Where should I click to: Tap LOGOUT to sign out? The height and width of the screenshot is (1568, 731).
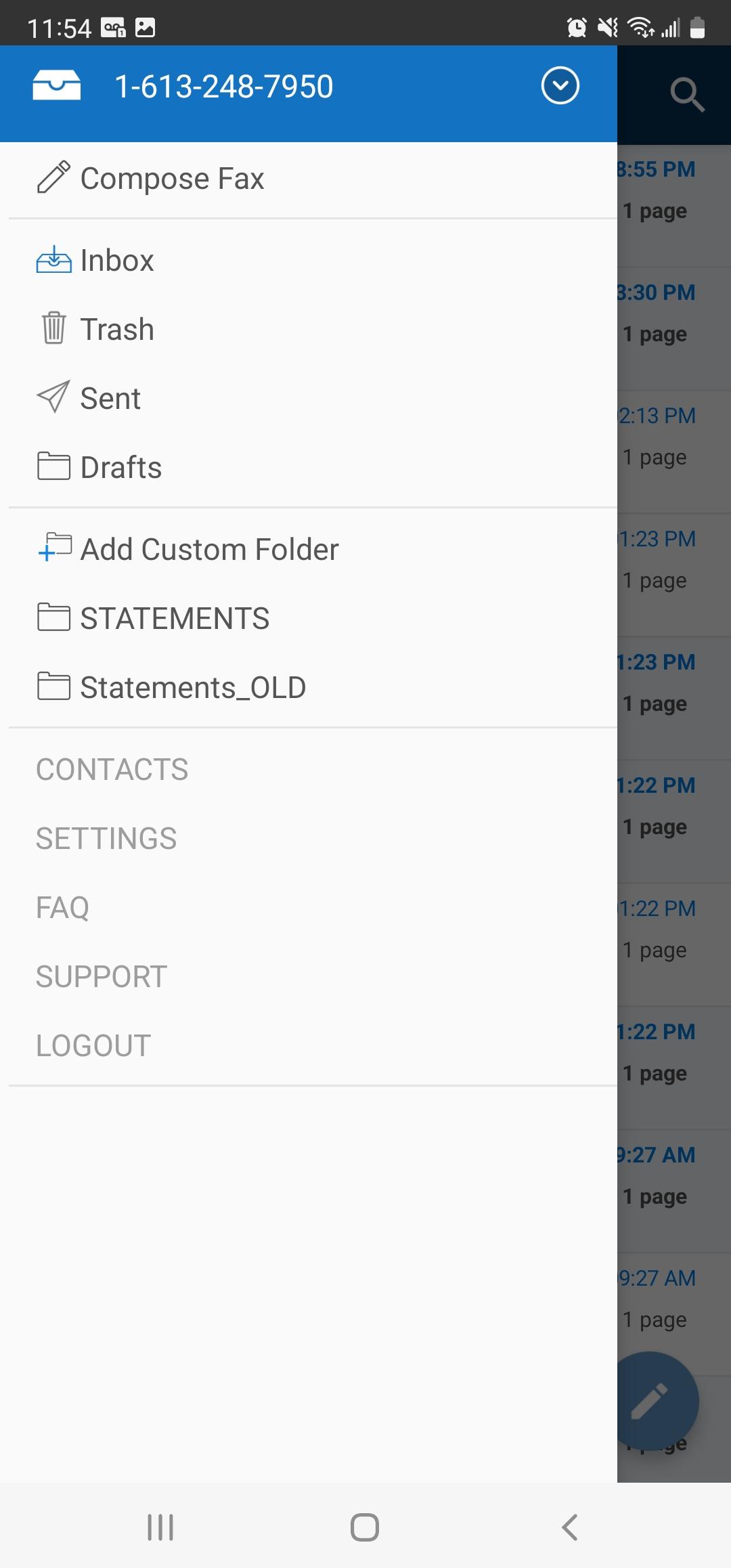pos(93,1045)
